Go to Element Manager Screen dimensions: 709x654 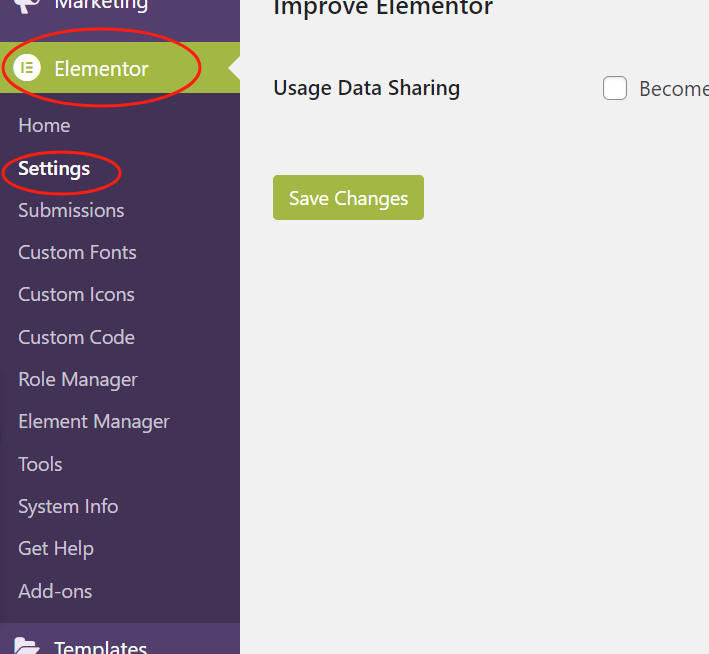[x=94, y=422]
